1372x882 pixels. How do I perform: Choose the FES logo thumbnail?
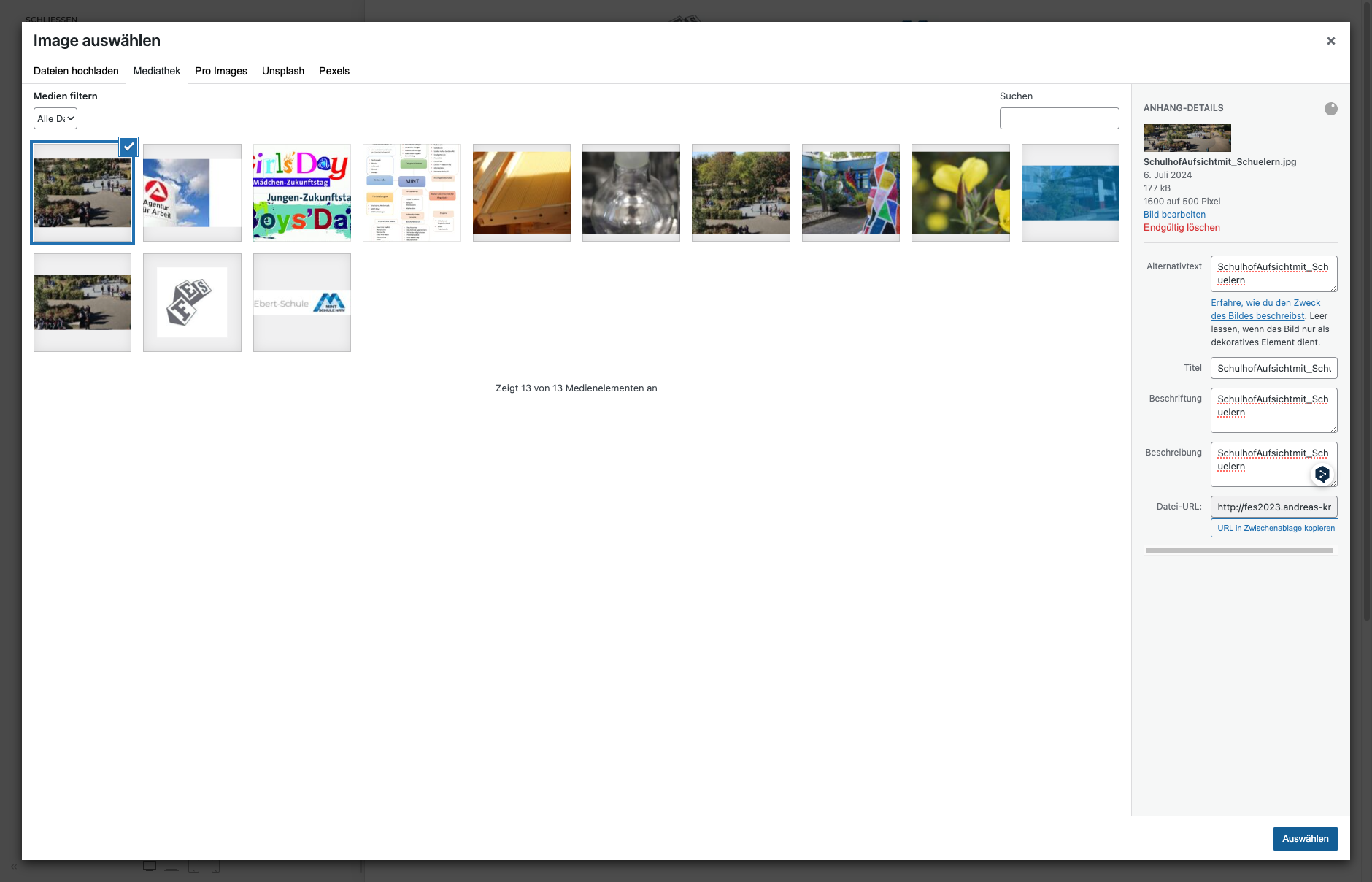192,302
